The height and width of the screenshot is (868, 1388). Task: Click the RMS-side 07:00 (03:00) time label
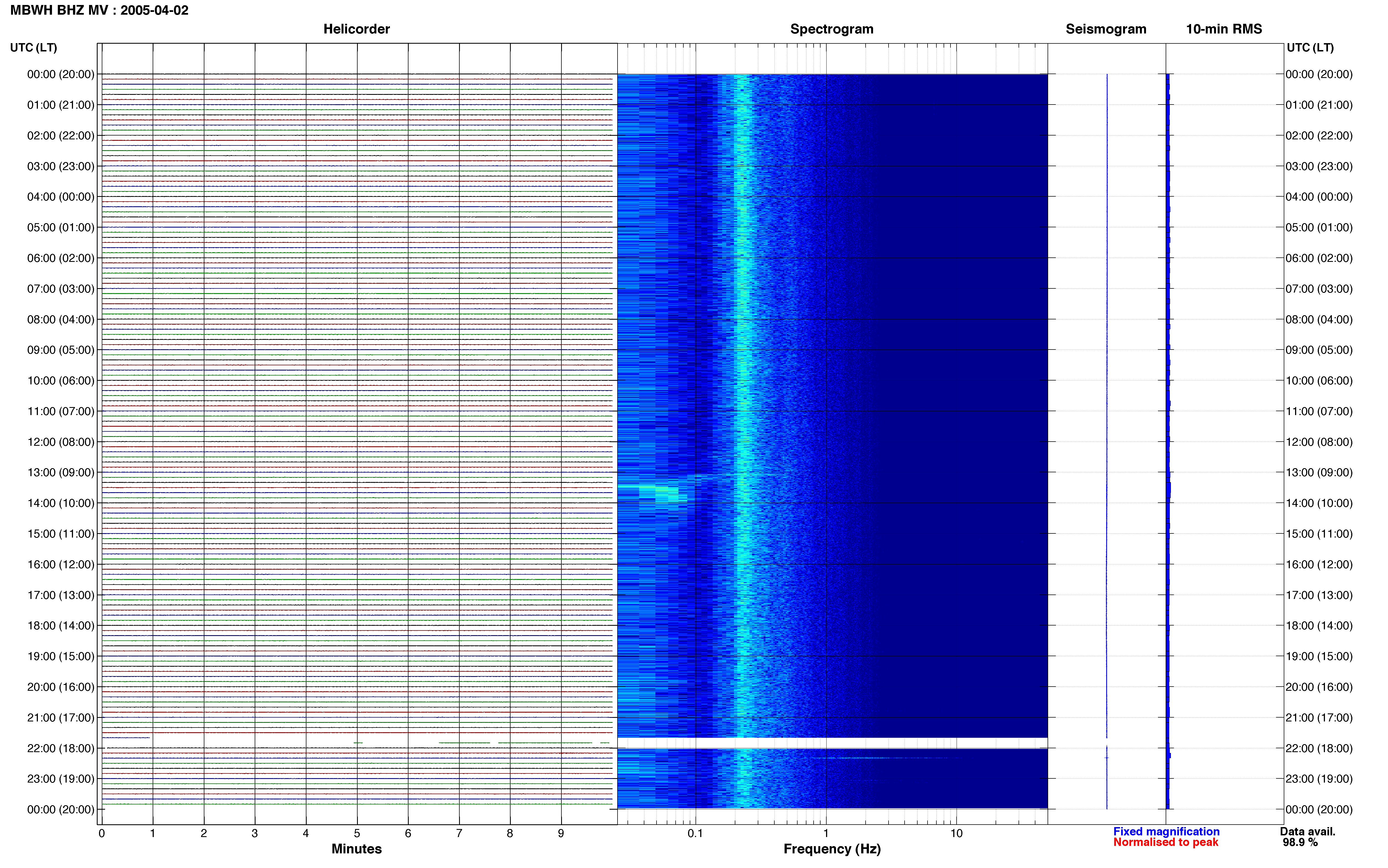click(x=1319, y=289)
